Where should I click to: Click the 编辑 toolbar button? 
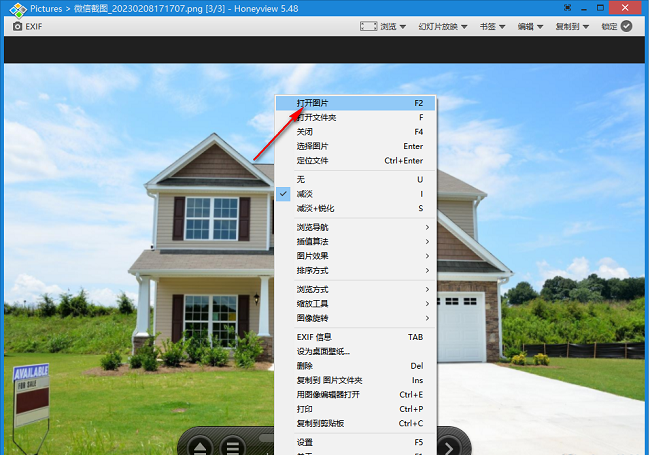click(x=530, y=26)
